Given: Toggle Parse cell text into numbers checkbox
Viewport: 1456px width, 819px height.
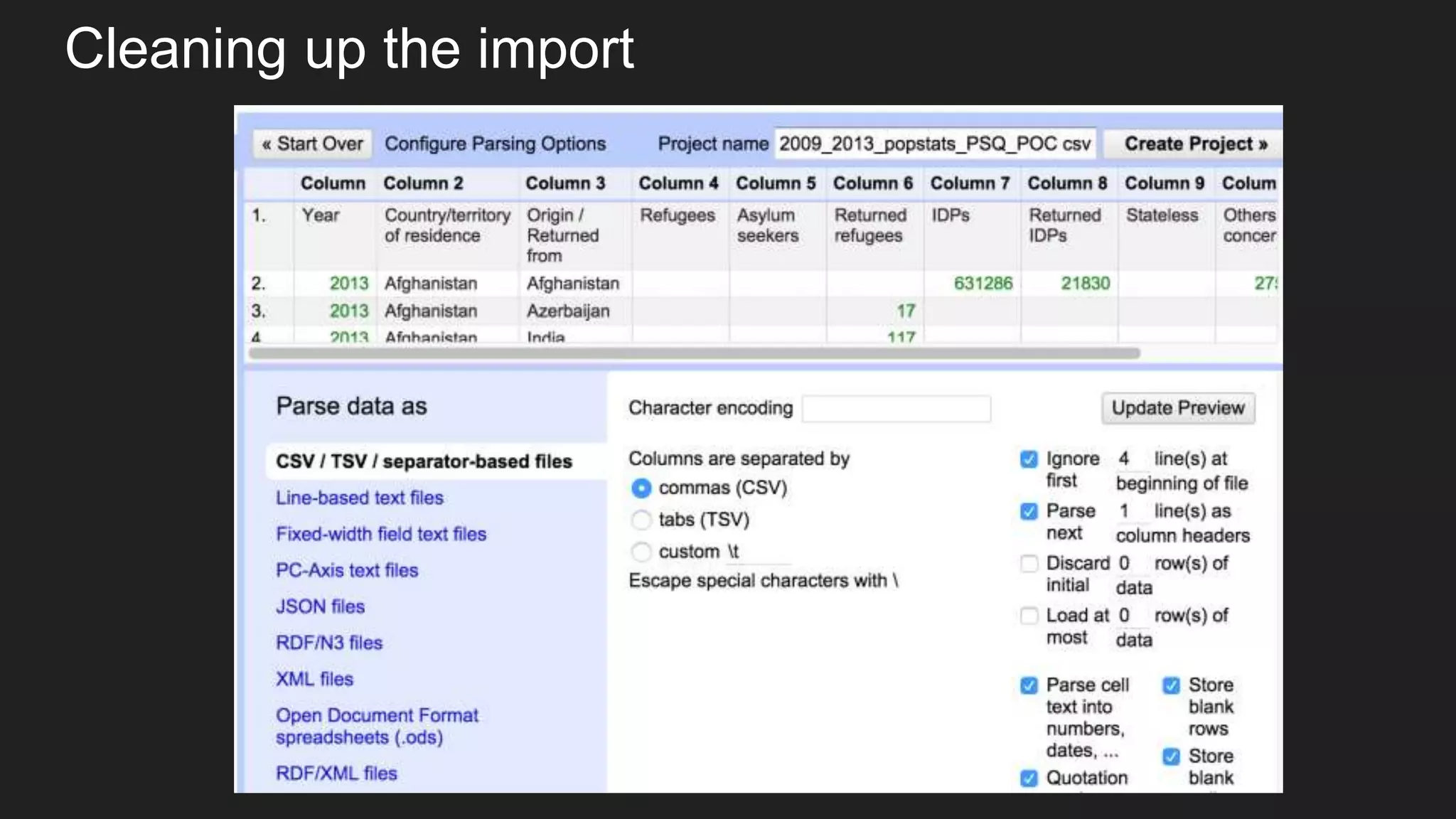Looking at the screenshot, I should coord(1029,685).
